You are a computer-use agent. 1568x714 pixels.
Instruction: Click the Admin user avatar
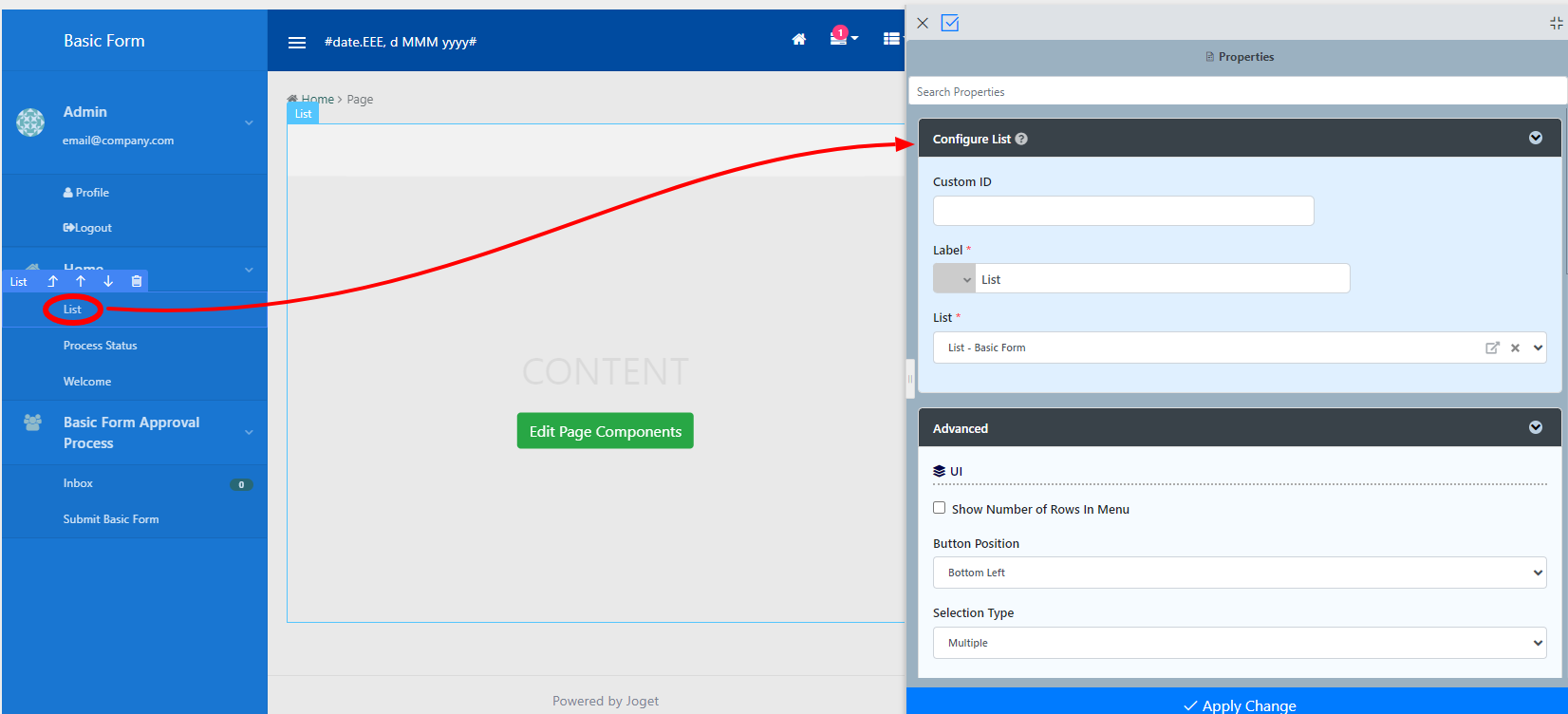click(30, 122)
